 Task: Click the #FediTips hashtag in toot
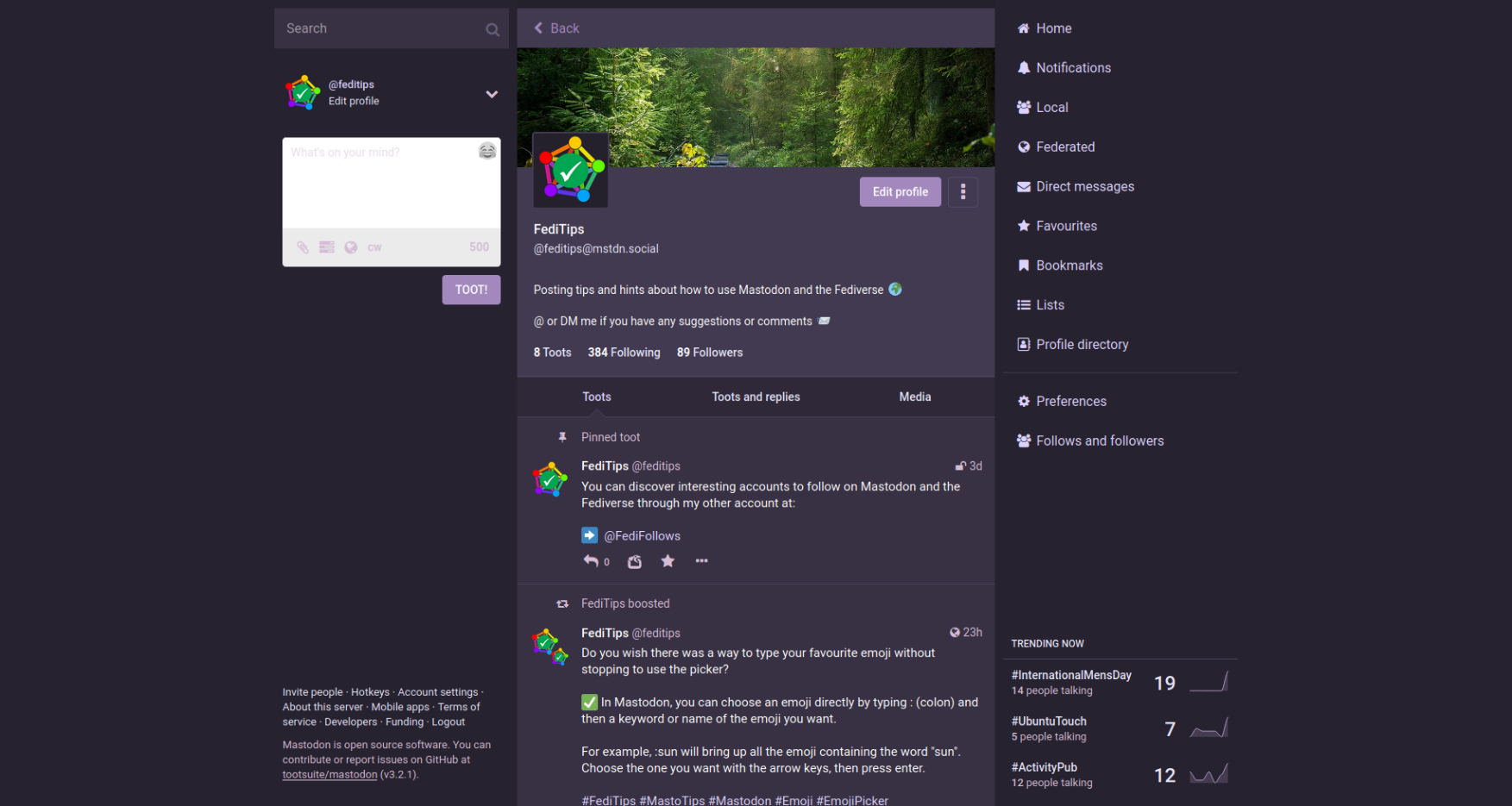pos(609,801)
